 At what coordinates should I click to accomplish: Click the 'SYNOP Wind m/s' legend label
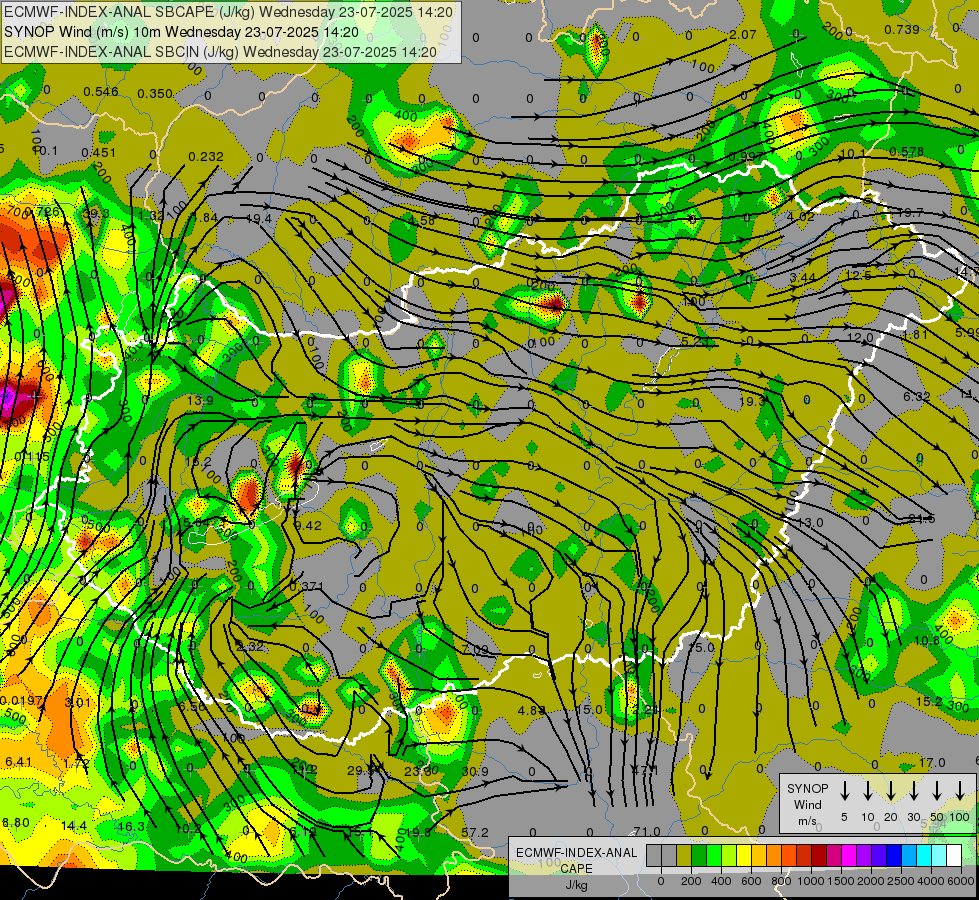807,804
